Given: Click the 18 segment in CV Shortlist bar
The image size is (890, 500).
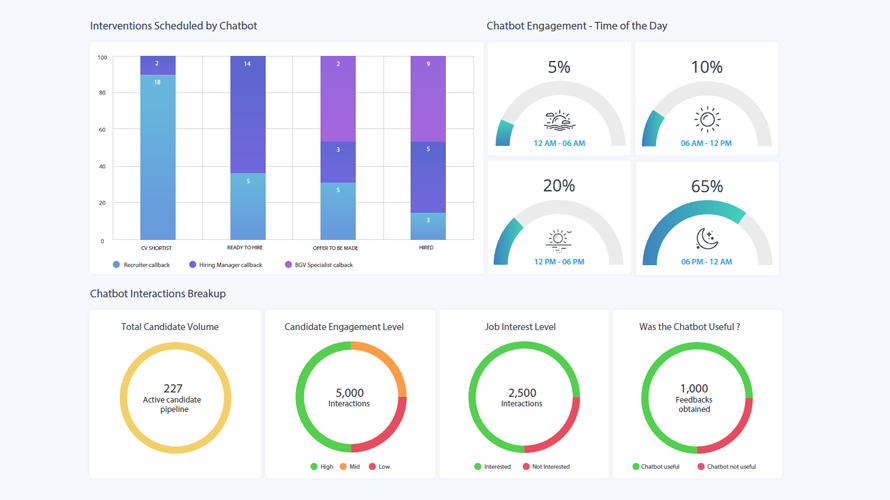Looking at the screenshot, I should pos(158,157).
